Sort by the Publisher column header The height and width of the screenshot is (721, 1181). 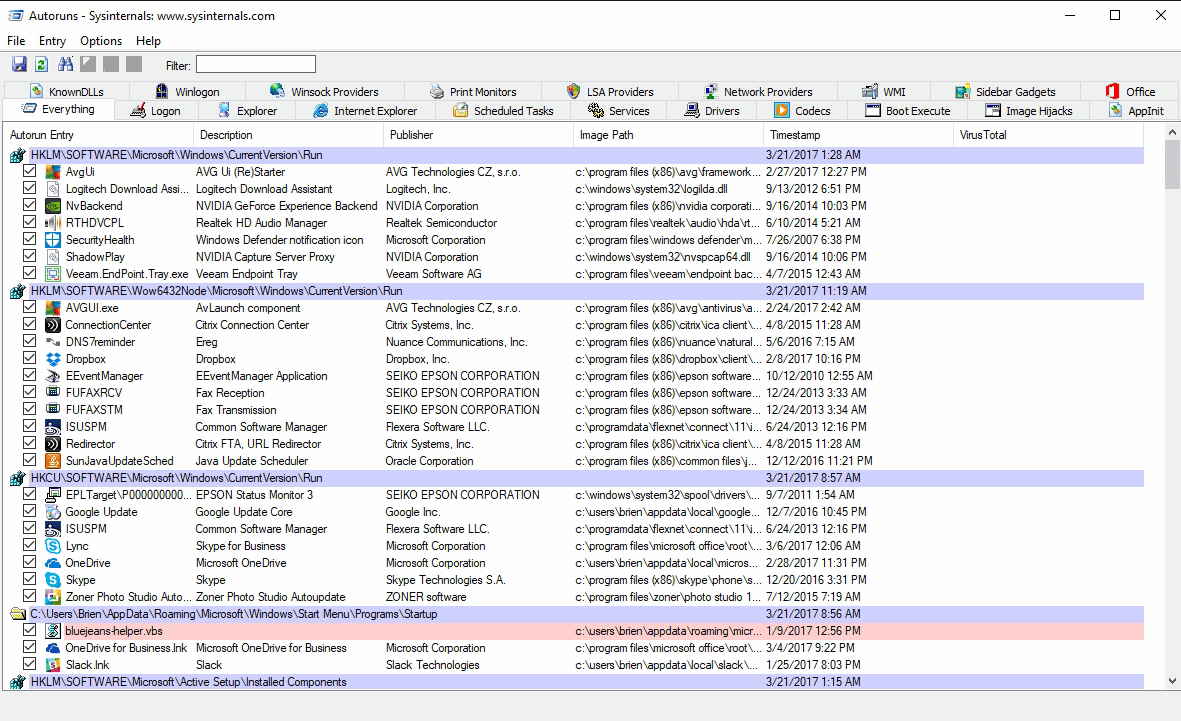click(x=411, y=135)
